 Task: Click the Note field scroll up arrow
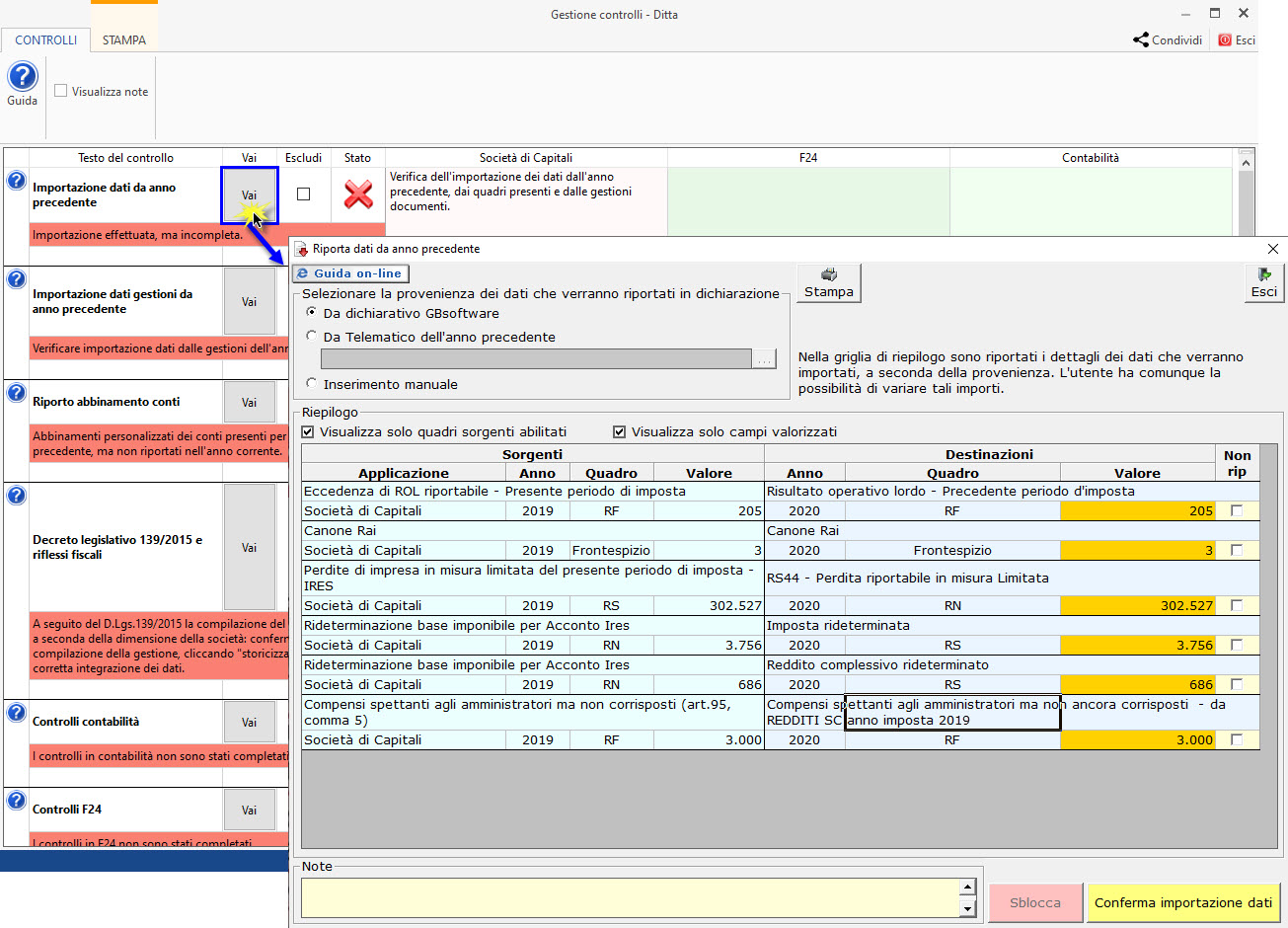(967, 887)
